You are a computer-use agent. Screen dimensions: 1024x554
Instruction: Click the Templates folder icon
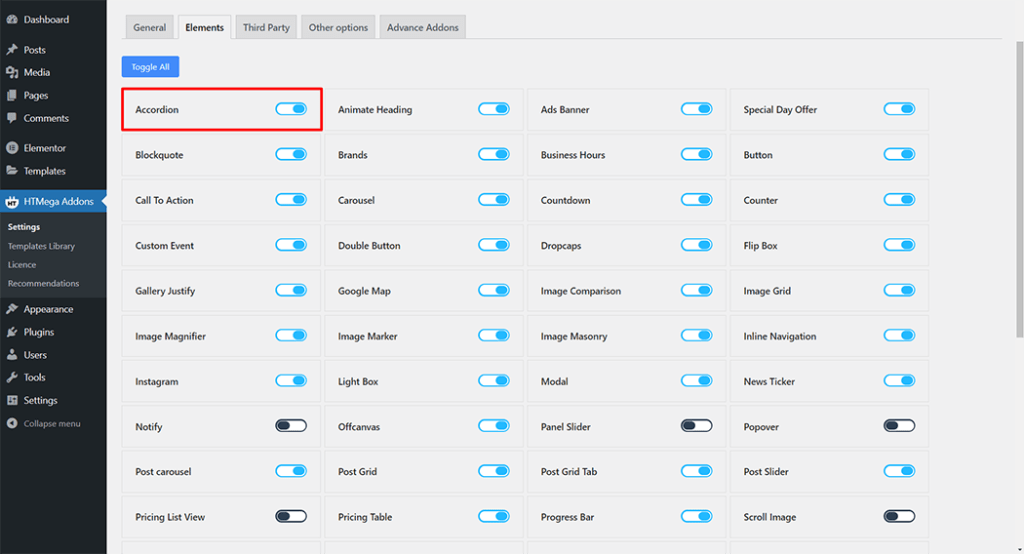(12, 171)
